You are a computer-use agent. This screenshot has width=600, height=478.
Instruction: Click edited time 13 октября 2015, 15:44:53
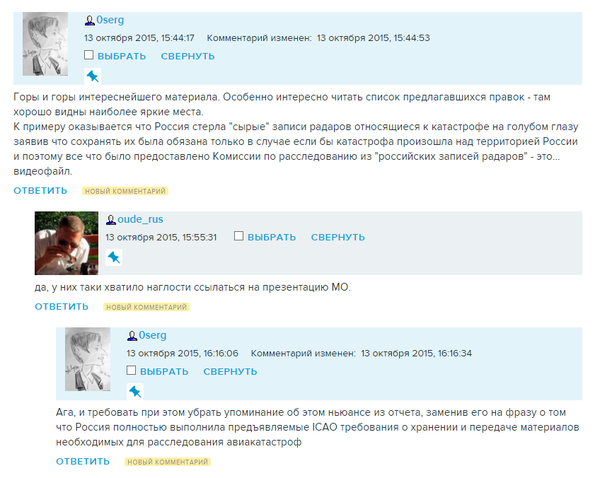click(373, 38)
